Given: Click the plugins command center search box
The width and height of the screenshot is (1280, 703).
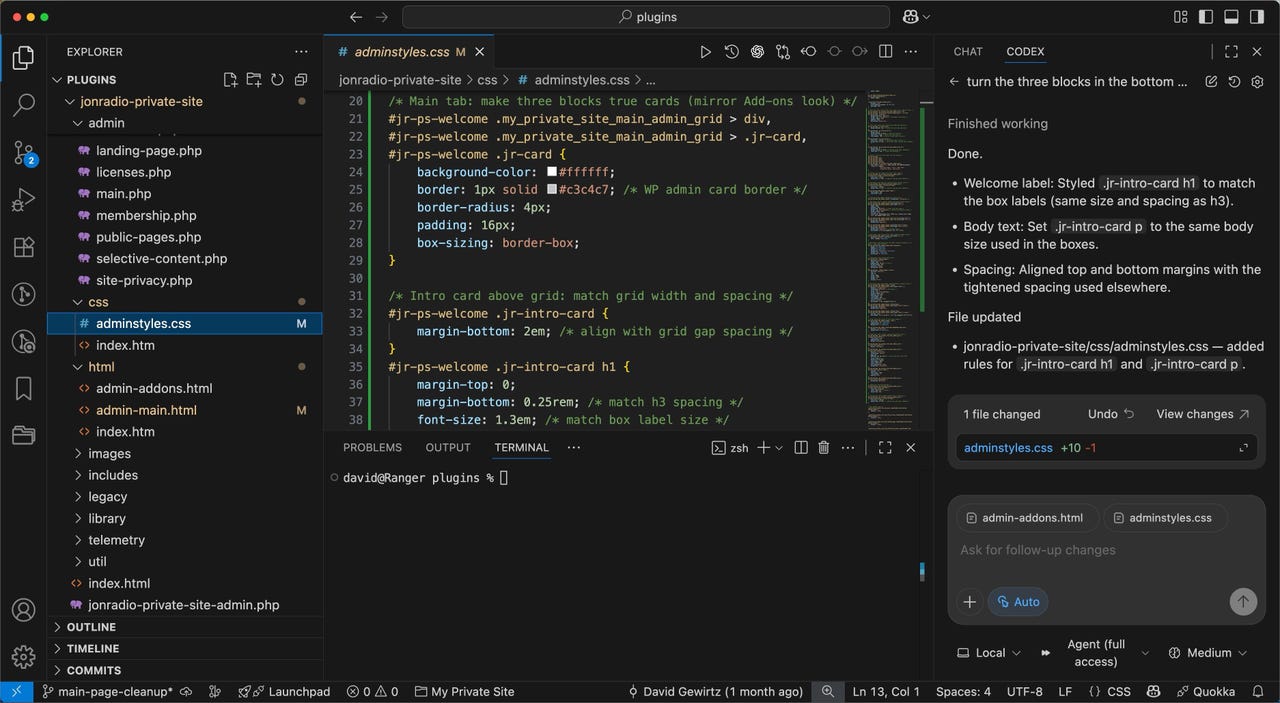Looking at the screenshot, I should (x=646, y=17).
